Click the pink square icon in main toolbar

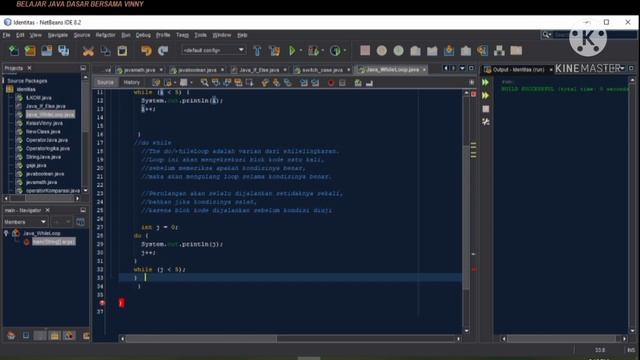pyautogui.click(x=365, y=50)
